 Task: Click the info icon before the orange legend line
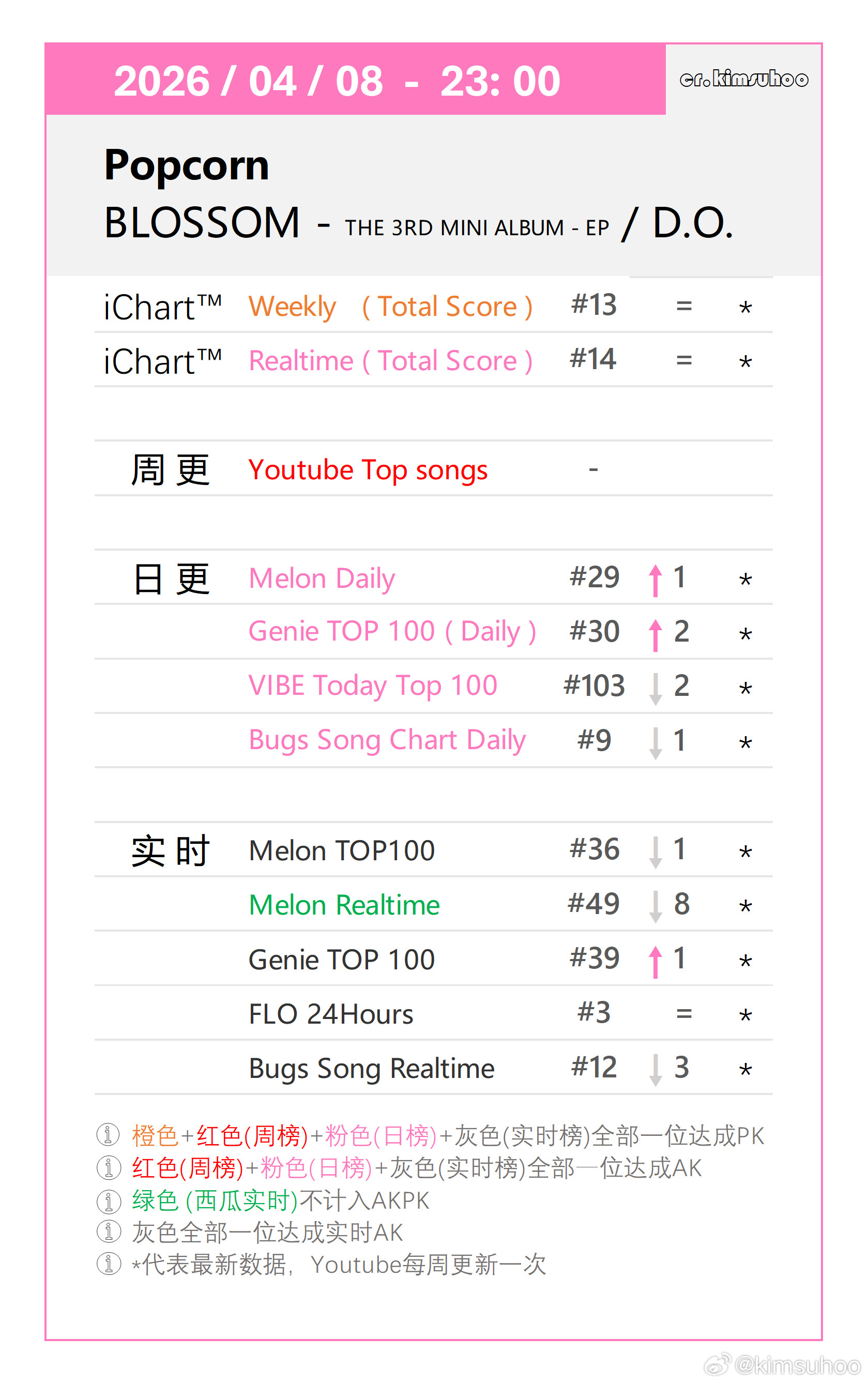(x=108, y=1134)
